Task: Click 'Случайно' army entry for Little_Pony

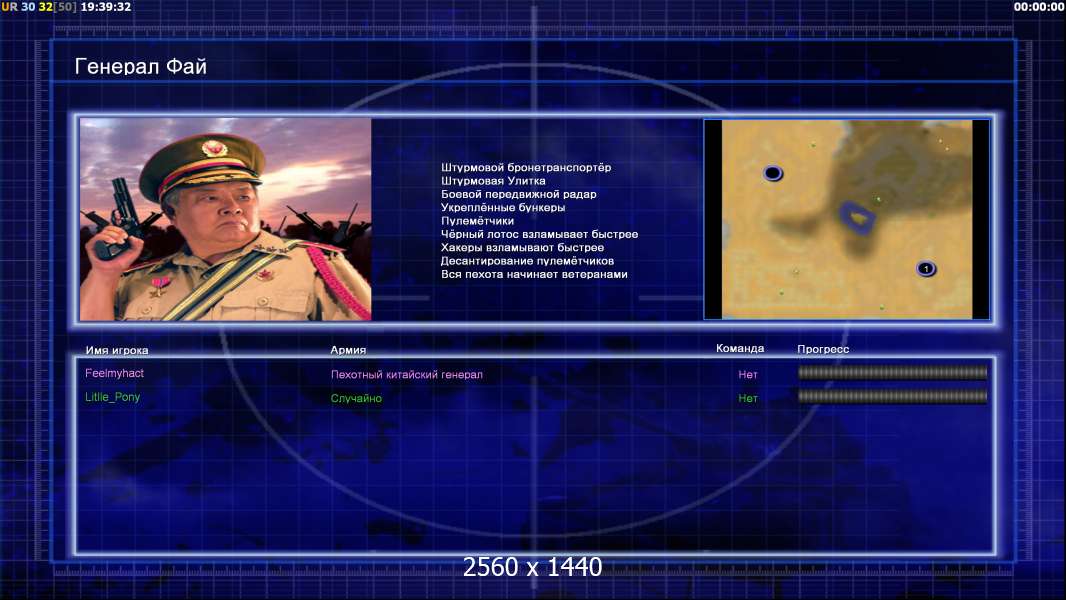Action: click(356, 398)
